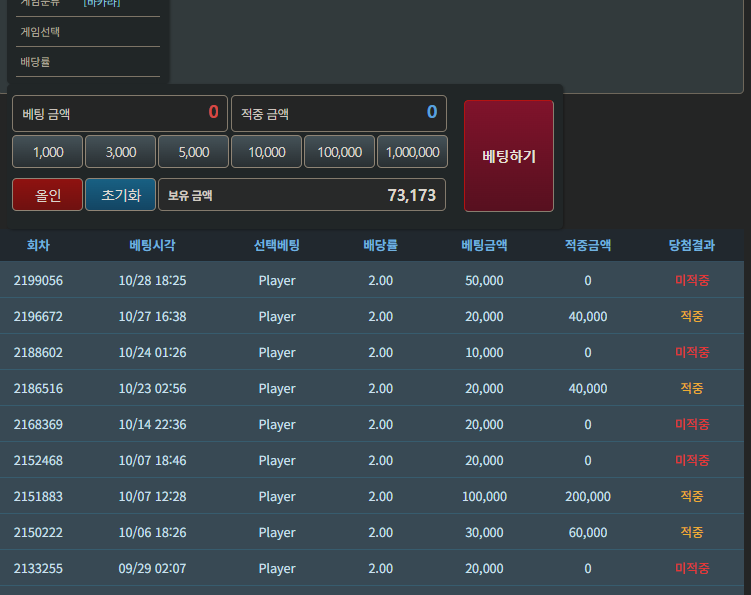The height and width of the screenshot is (595, 751).
Task: Add 100,000 to the bet amount
Action: point(340,152)
